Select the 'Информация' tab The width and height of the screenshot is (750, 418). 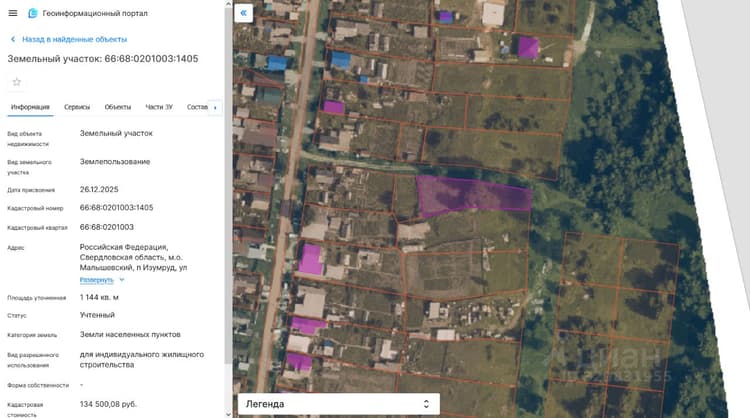point(30,107)
